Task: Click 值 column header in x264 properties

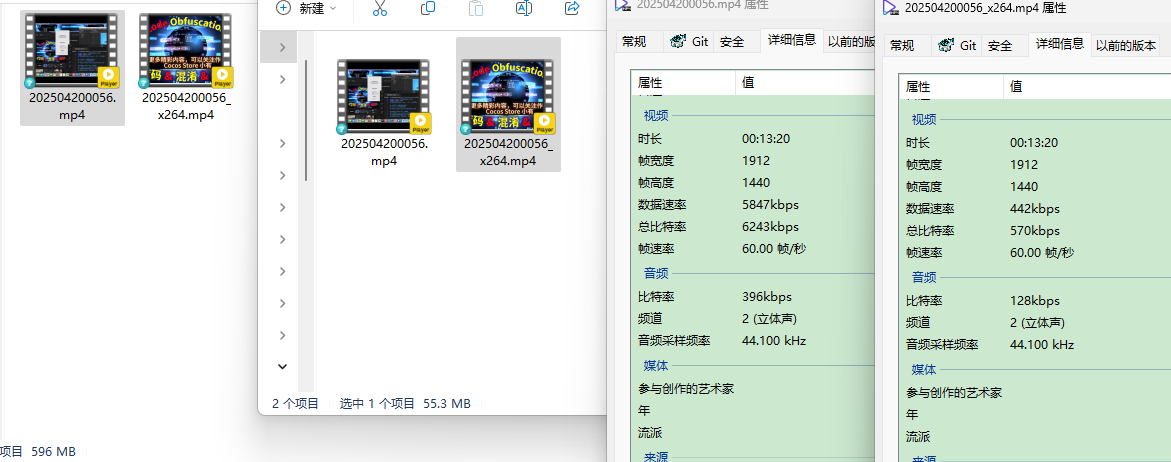Action: (x=1087, y=87)
